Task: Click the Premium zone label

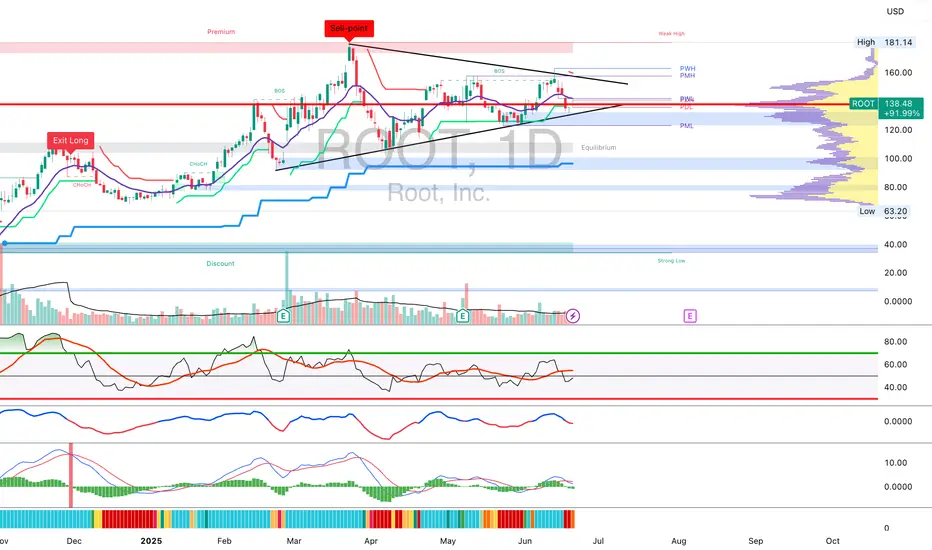Action: 221,32
